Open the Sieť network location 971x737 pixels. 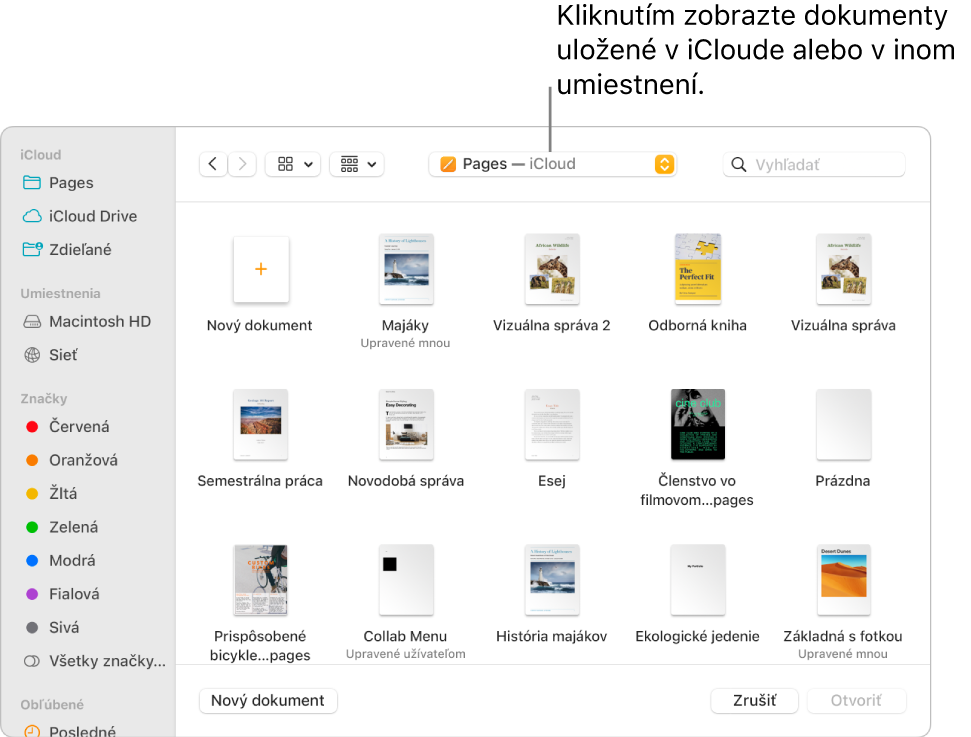[x=51, y=355]
